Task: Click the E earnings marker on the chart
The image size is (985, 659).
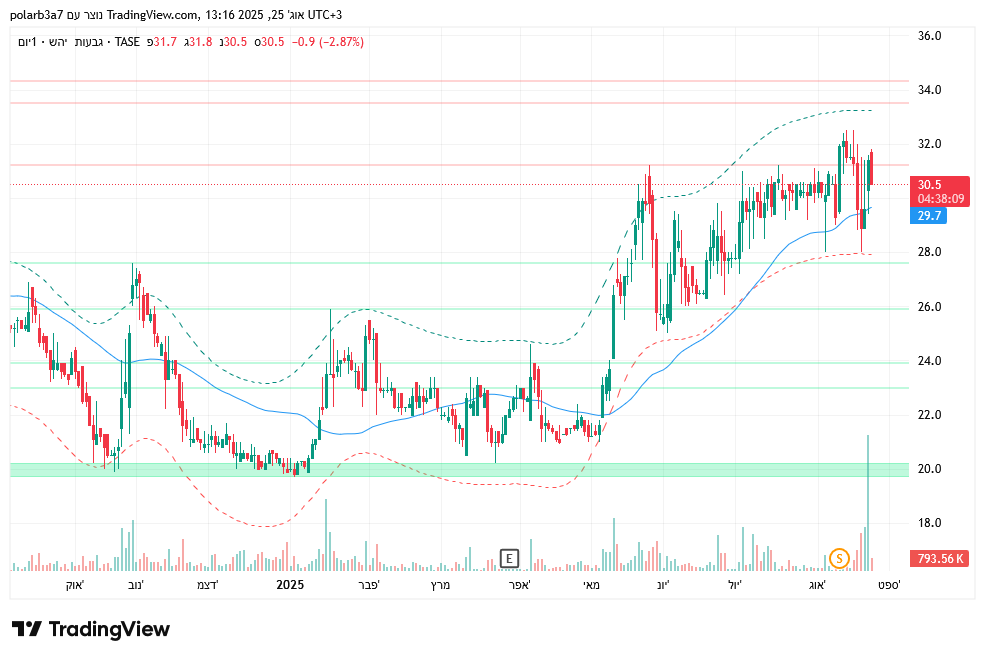Action: click(x=509, y=558)
